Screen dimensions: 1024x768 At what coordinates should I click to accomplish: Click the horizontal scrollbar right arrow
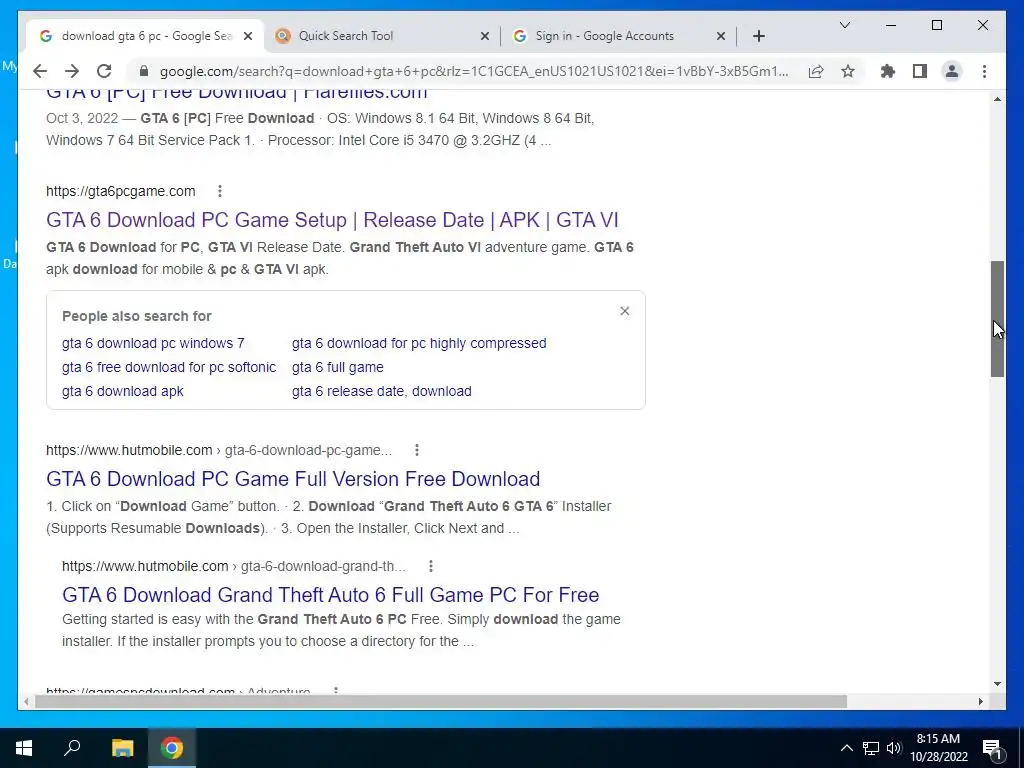click(x=980, y=701)
